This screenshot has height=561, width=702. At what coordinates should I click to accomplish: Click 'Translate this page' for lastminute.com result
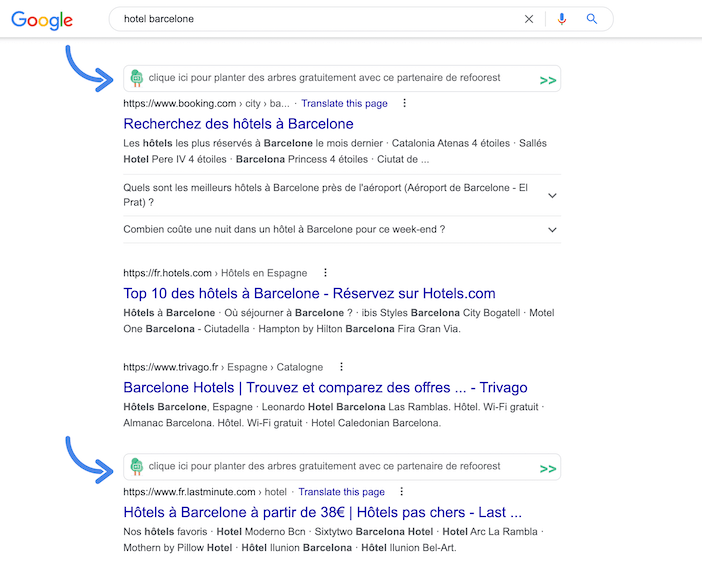tap(342, 492)
